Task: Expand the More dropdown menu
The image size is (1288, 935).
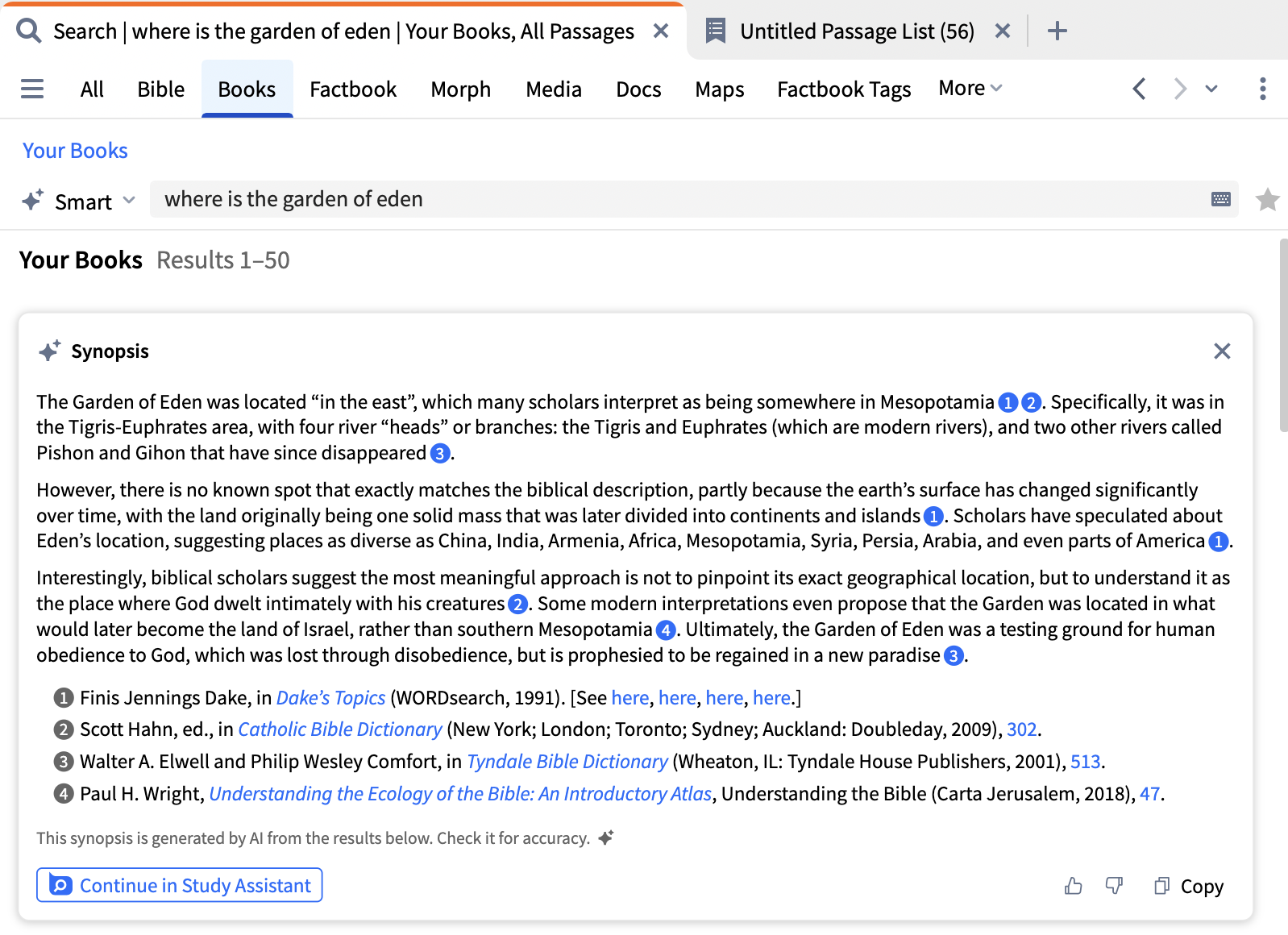Action: pos(970,88)
